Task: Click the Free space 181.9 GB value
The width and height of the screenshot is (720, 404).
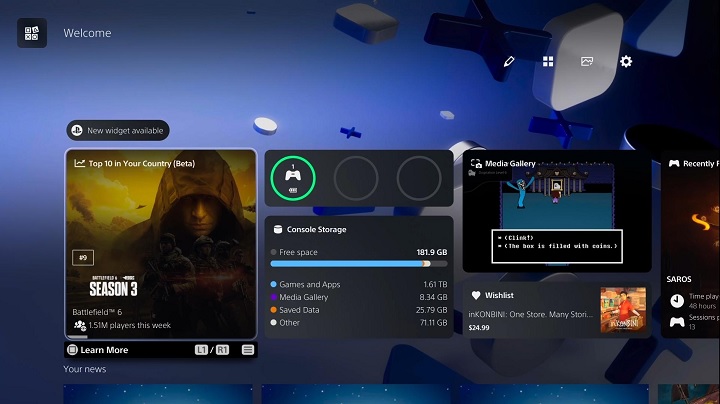Action: [x=432, y=252]
